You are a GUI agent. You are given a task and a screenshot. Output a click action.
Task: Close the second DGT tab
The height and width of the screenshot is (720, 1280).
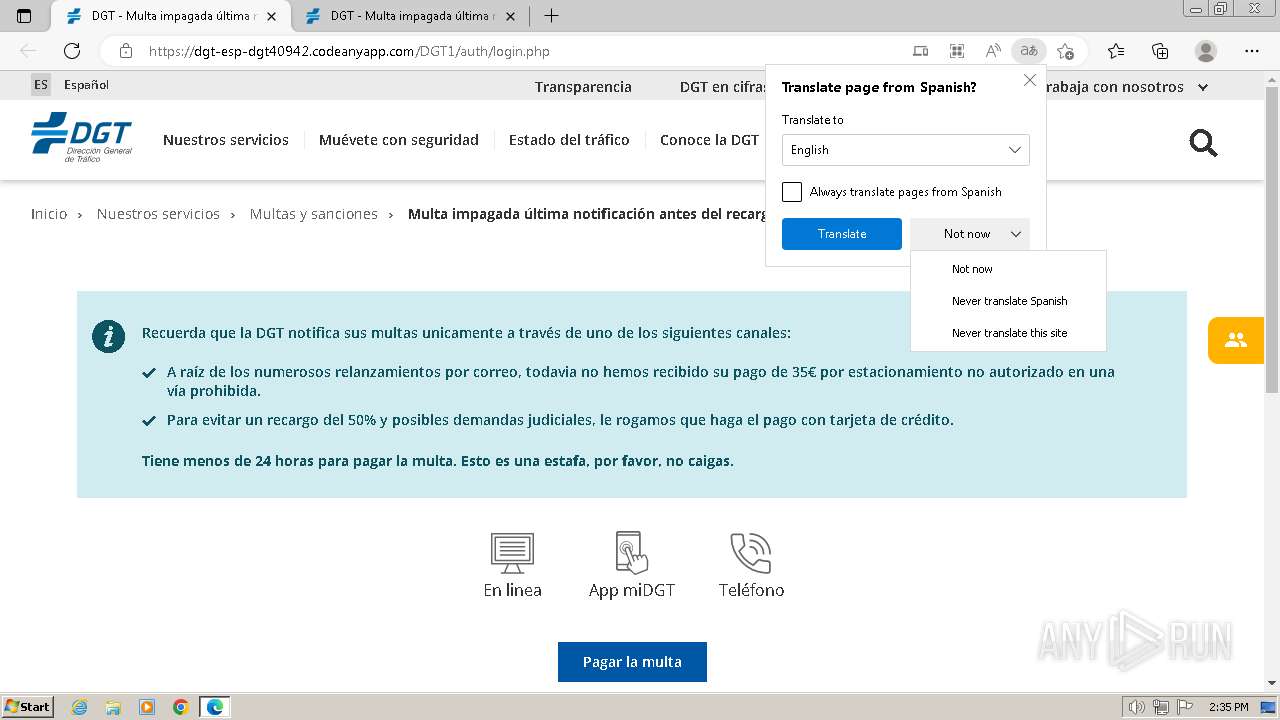[x=511, y=17]
